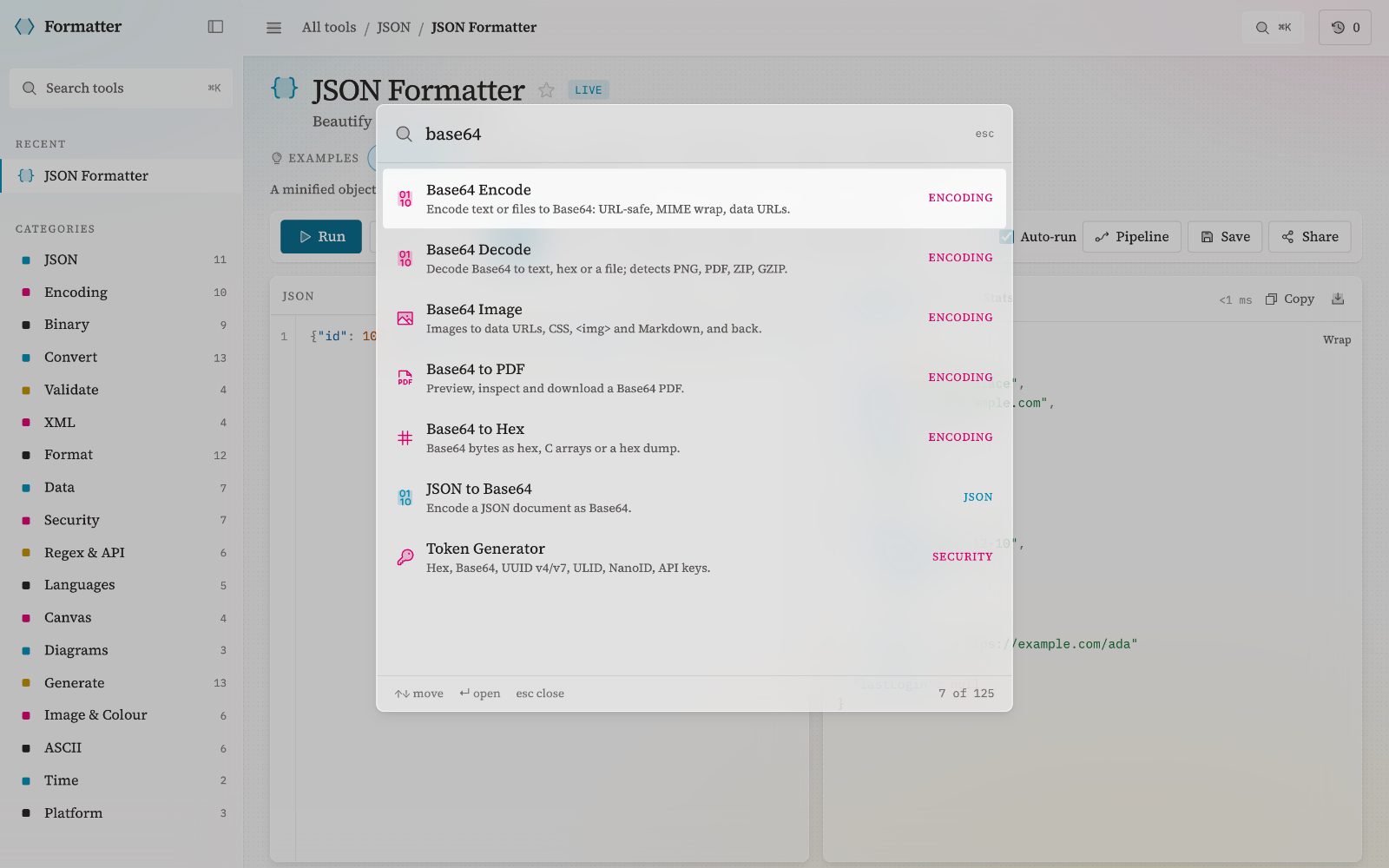Copy the formatted output

click(1289, 299)
